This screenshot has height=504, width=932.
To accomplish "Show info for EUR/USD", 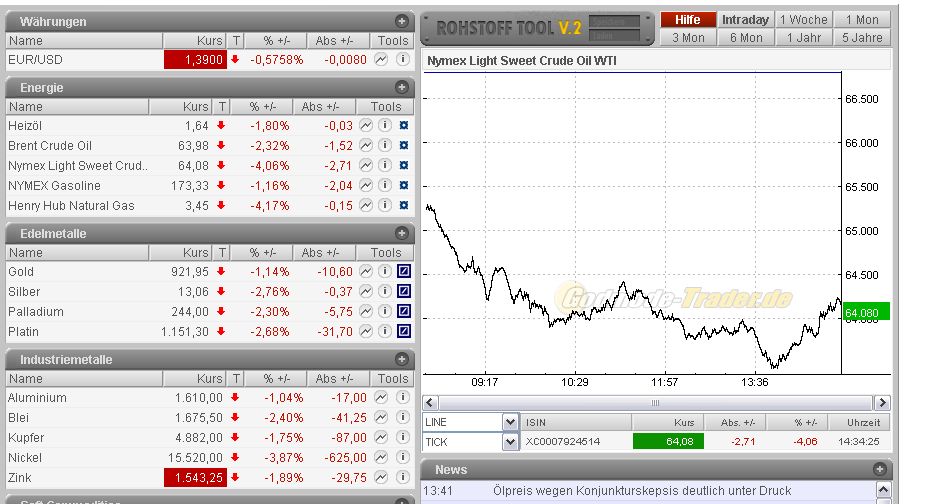I will click(x=402, y=59).
